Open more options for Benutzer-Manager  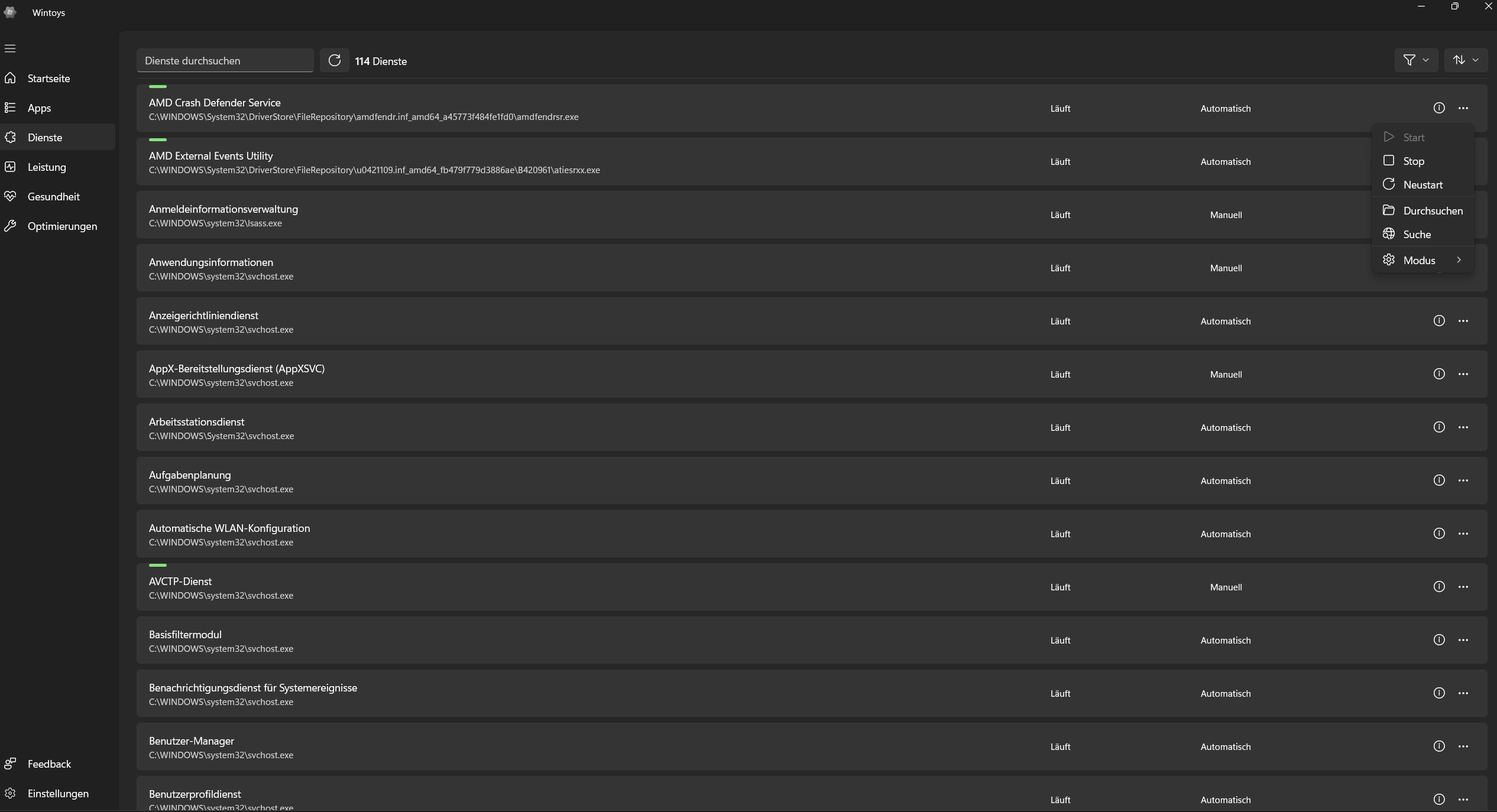(1463, 746)
